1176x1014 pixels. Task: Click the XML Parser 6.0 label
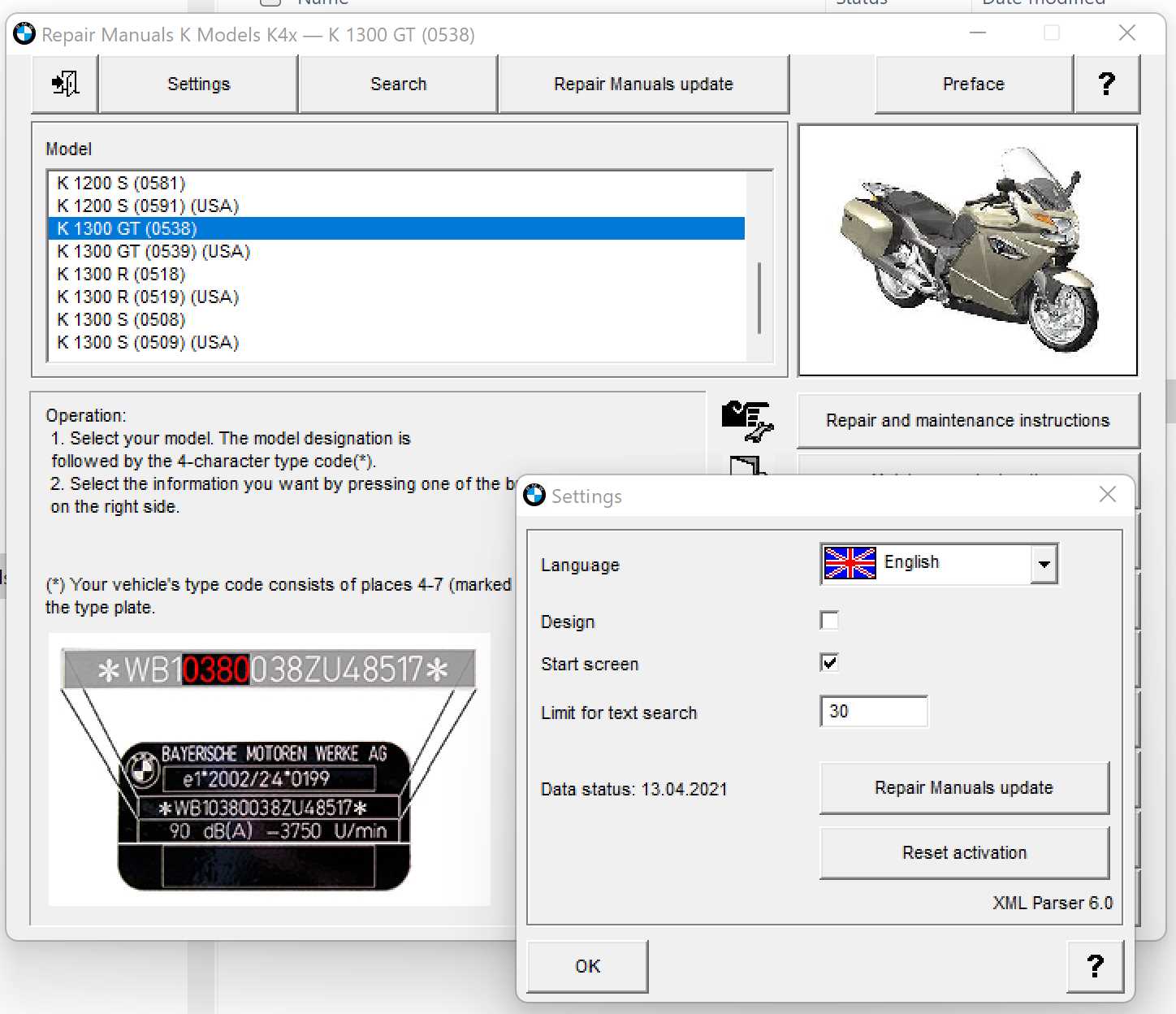pos(1053,903)
